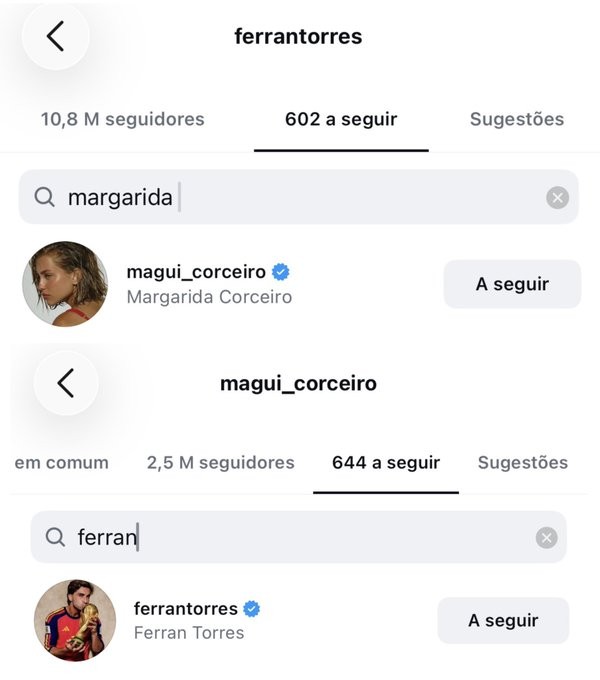Viewport: 600px width, 680px height.
Task: Go back from ferrantorres following list
Action: click(x=55, y=36)
